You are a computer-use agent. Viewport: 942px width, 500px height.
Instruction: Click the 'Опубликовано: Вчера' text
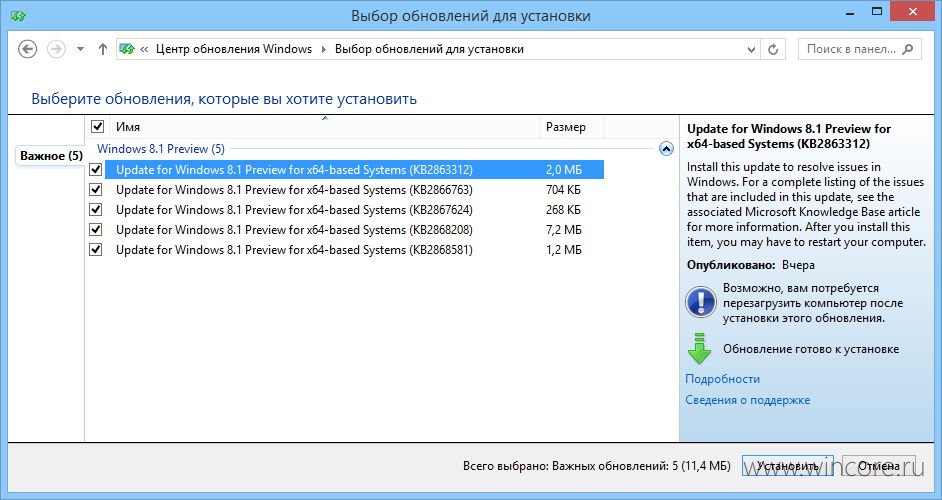tap(751, 265)
